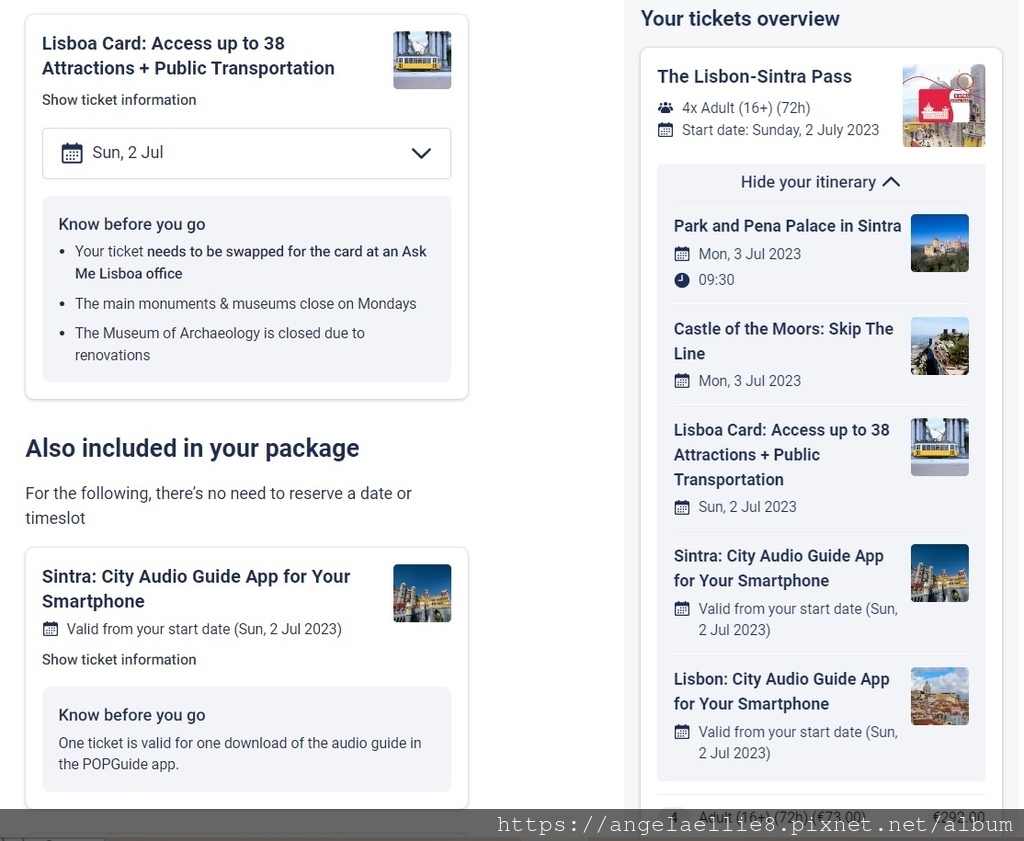Click 'Know before you go' in Lisboa Card box
Viewport: 1024px width, 841px height.
132,225
